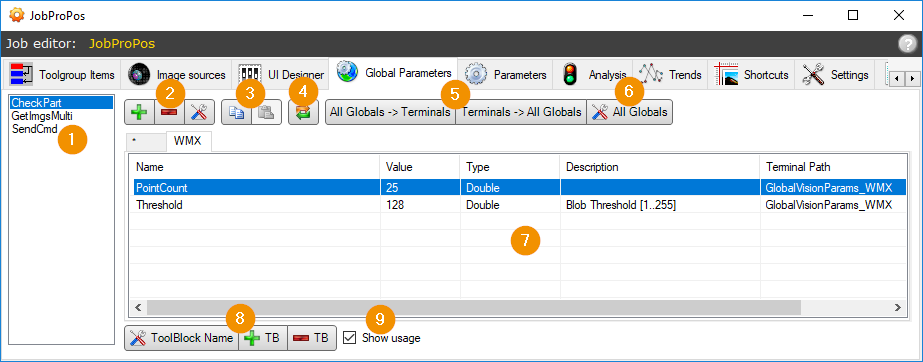
Task: Maximize the JobProPos window
Action: pos(852,15)
